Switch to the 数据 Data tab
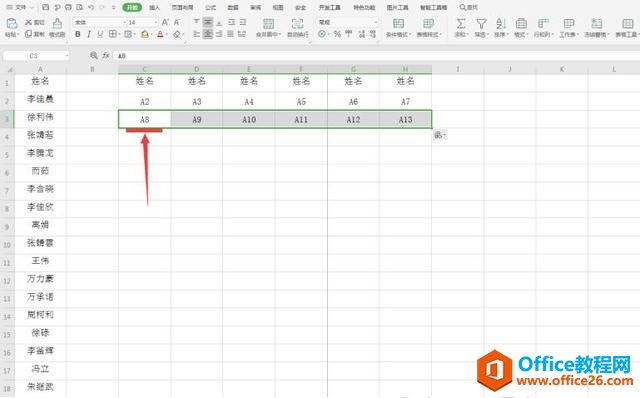This screenshot has height=398, width=640. (233, 7)
